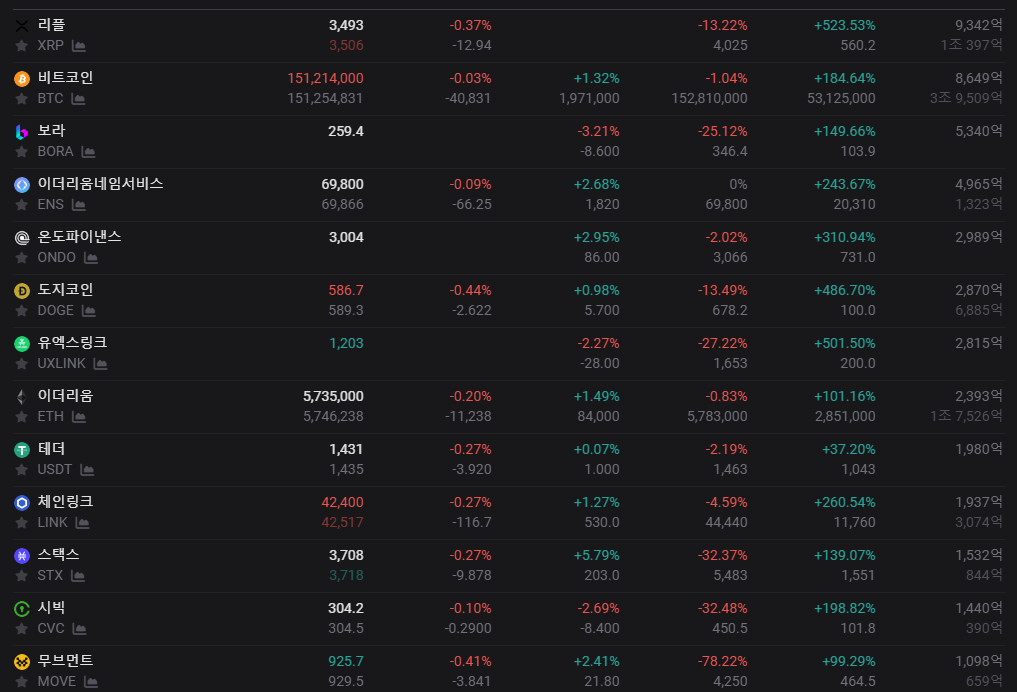Open the chart icon next to DOGE
The width and height of the screenshot is (1017, 692).
coord(89,311)
